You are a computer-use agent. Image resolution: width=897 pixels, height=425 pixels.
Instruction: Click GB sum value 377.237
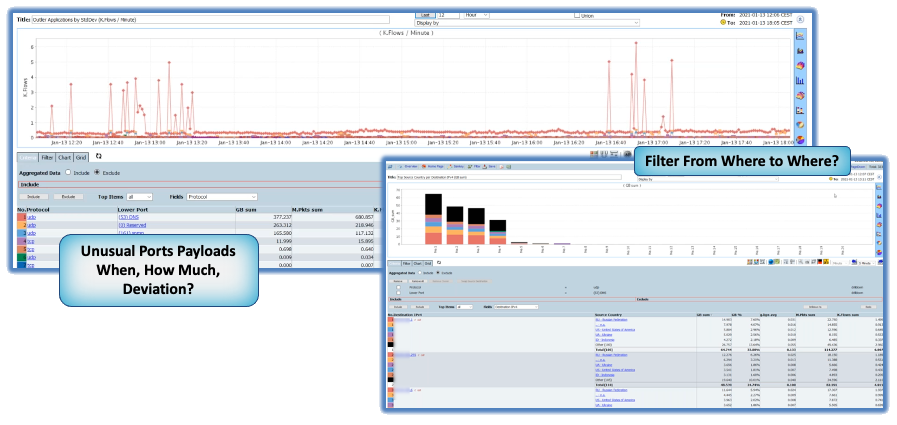point(280,217)
